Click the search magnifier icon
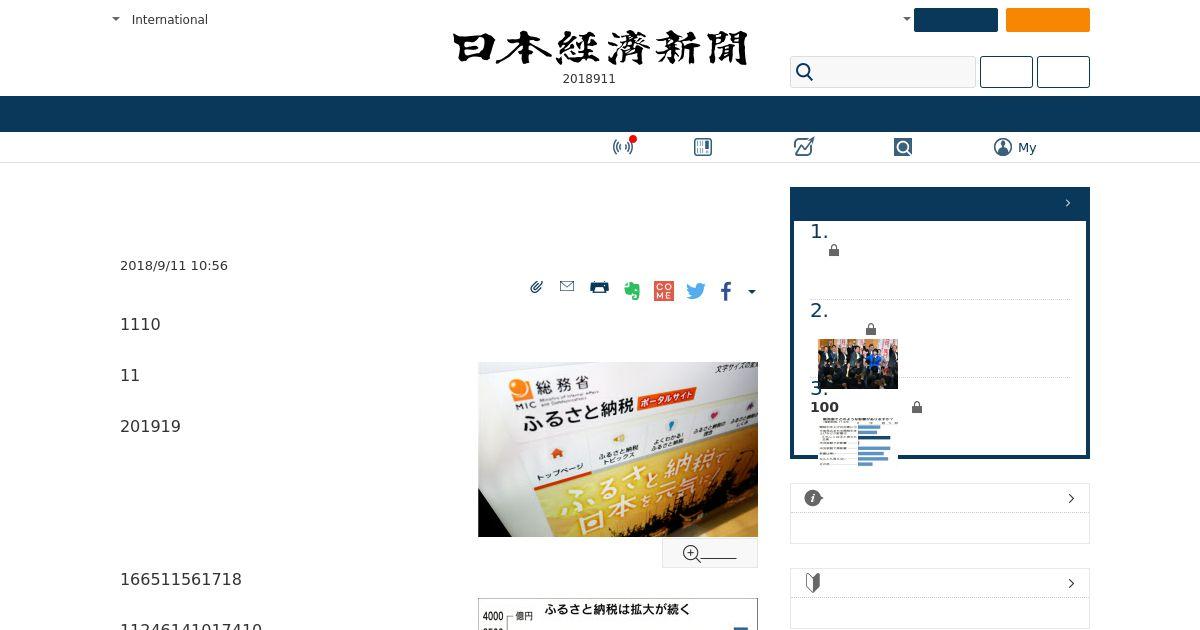The height and width of the screenshot is (630, 1200). (x=805, y=72)
